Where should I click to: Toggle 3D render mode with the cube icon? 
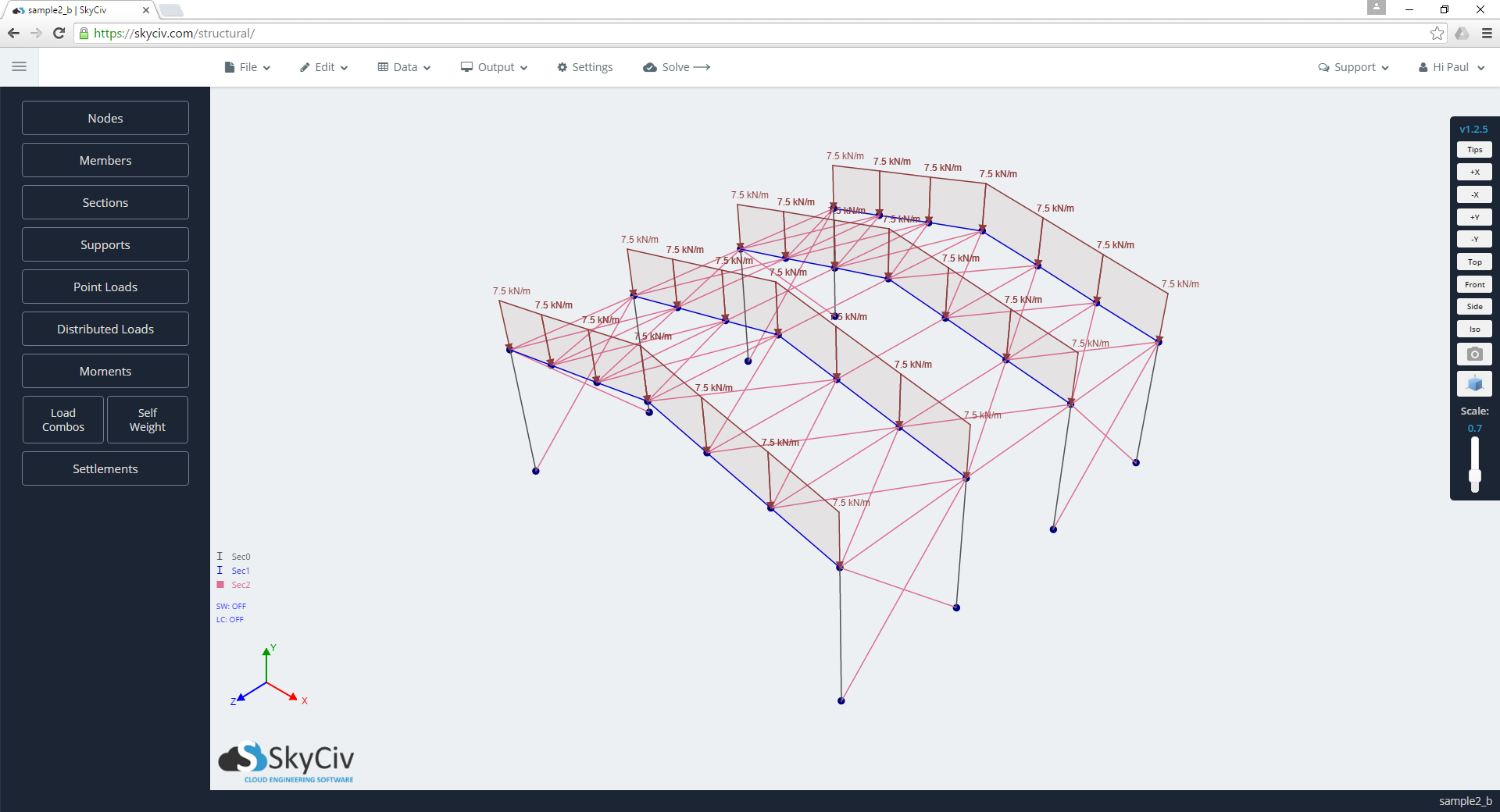click(1474, 383)
